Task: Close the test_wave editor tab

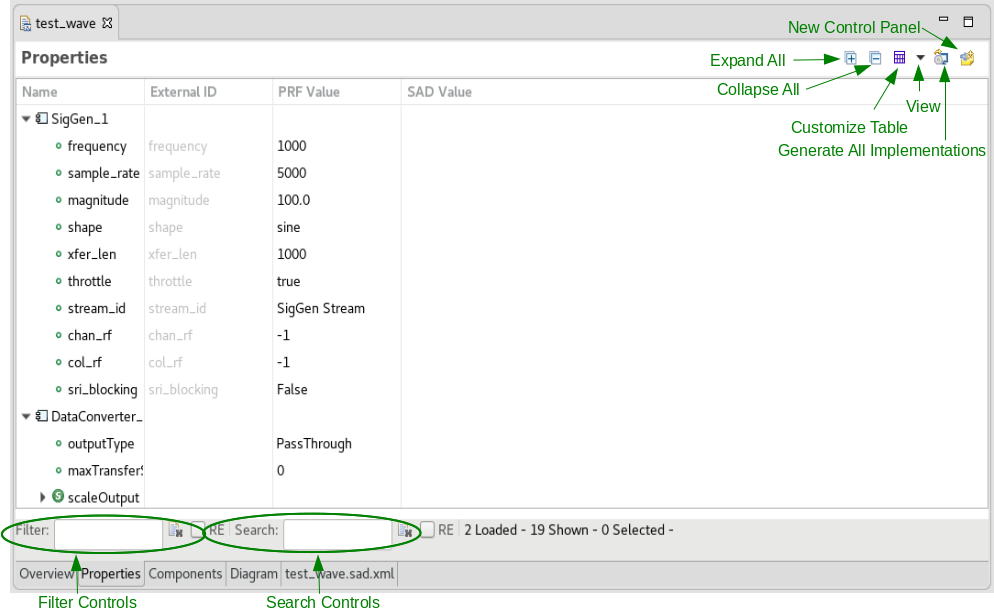Action: (x=107, y=22)
